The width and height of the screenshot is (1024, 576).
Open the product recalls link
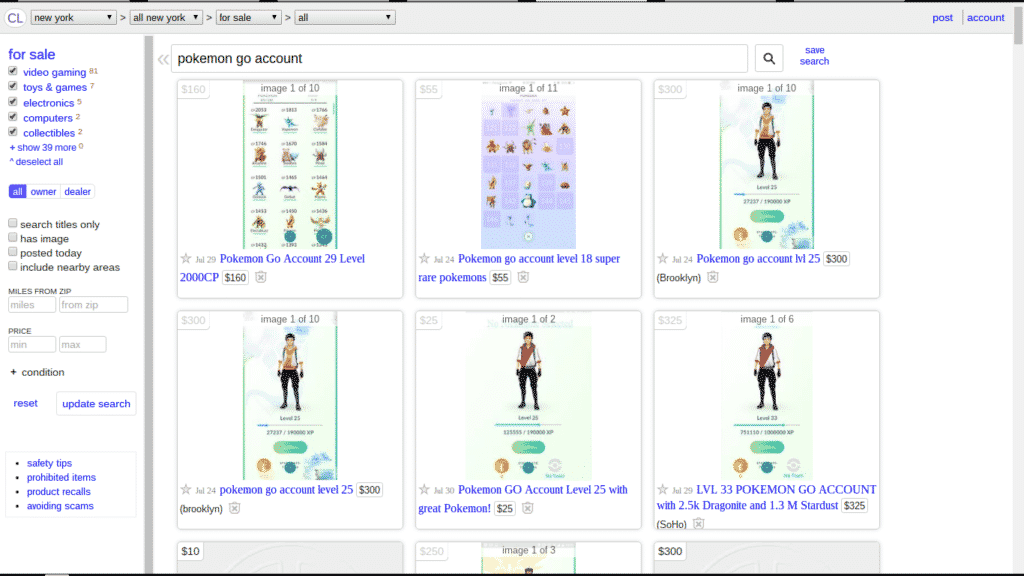coord(59,492)
